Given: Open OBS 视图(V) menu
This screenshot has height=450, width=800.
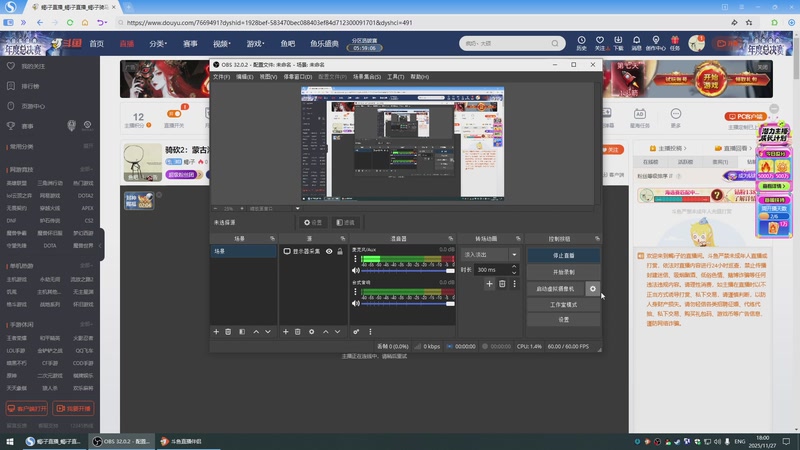Looking at the screenshot, I should point(268,77).
